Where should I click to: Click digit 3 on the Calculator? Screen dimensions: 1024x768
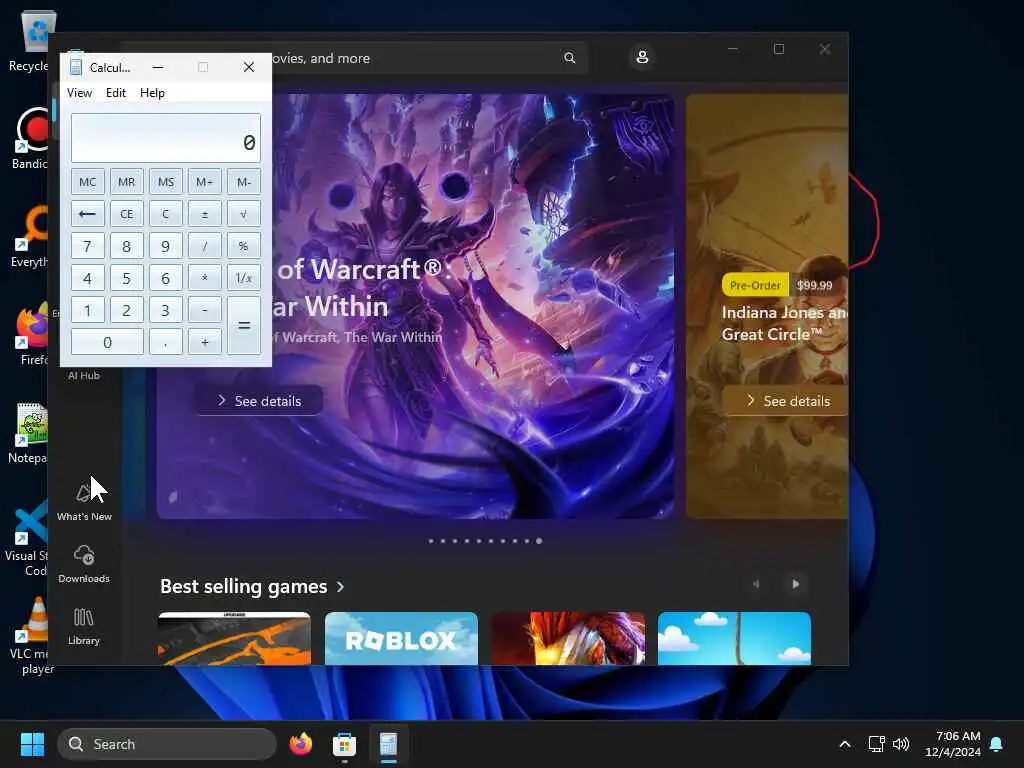166,310
